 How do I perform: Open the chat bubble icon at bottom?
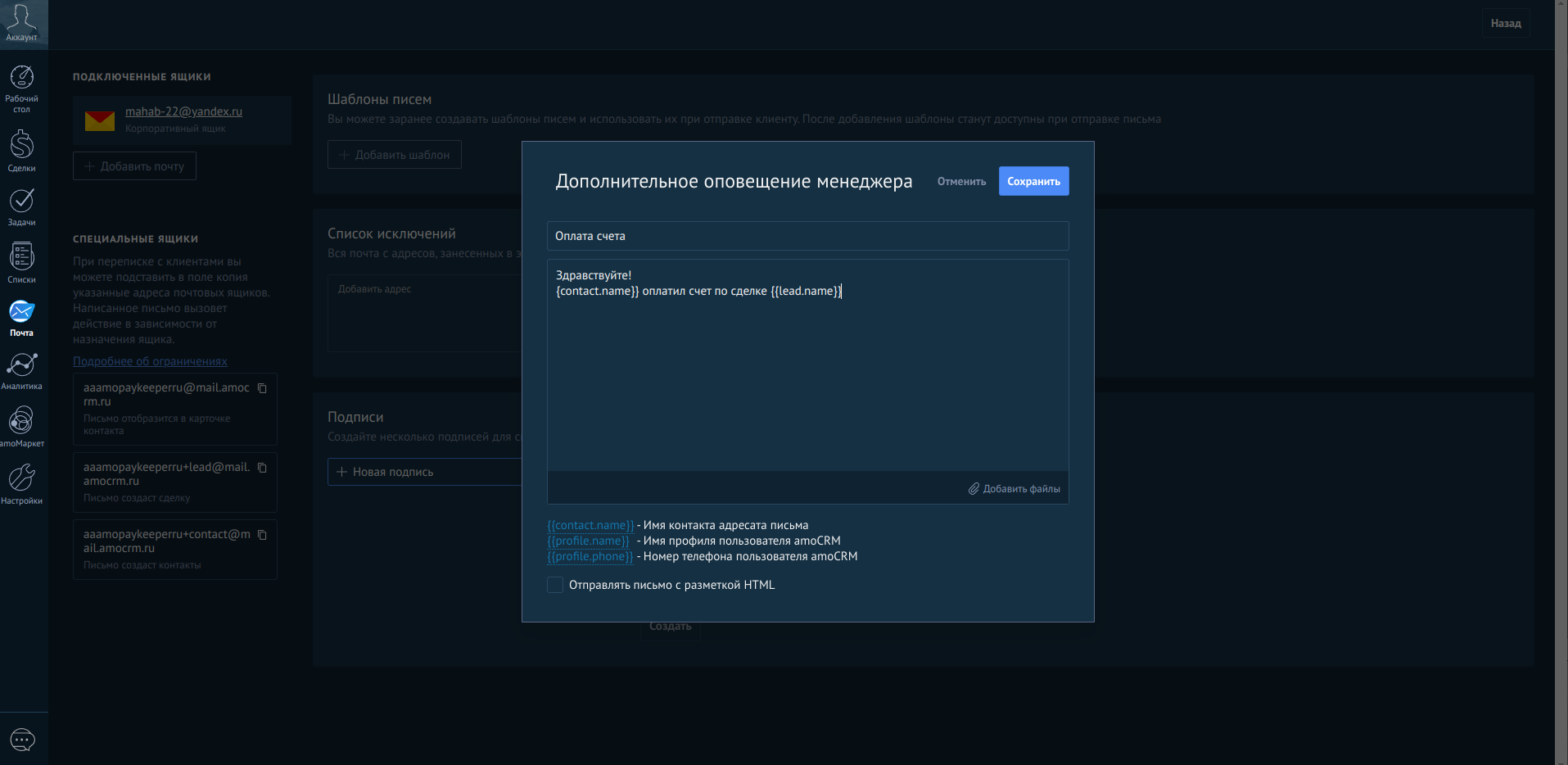[x=22, y=740]
